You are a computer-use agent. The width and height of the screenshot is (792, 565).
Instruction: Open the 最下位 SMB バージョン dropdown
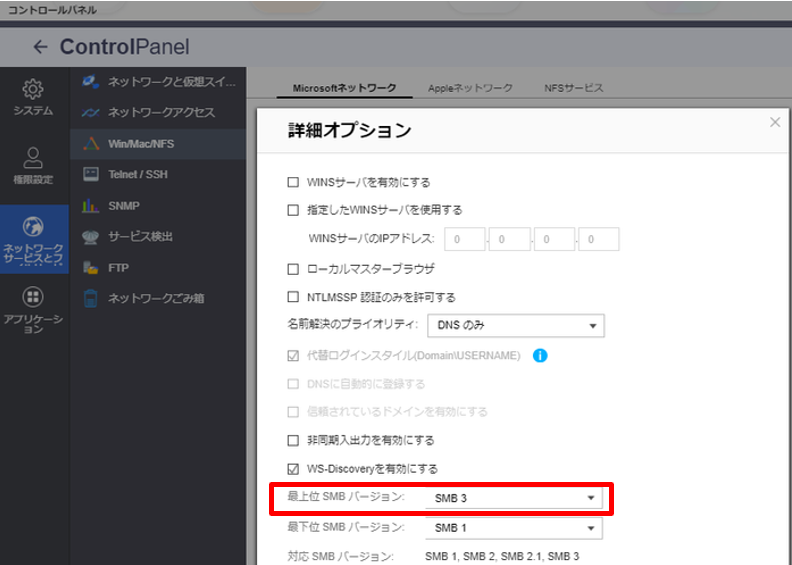(514, 527)
